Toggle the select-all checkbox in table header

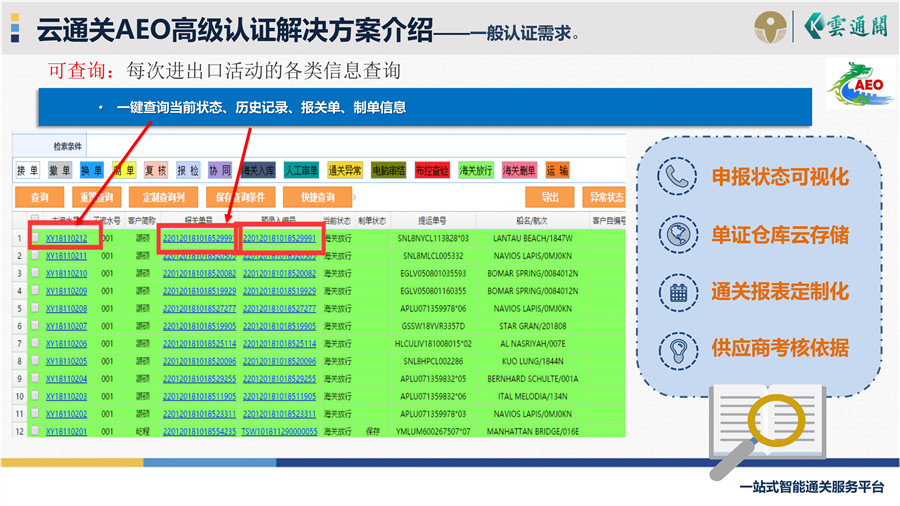point(35,219)
